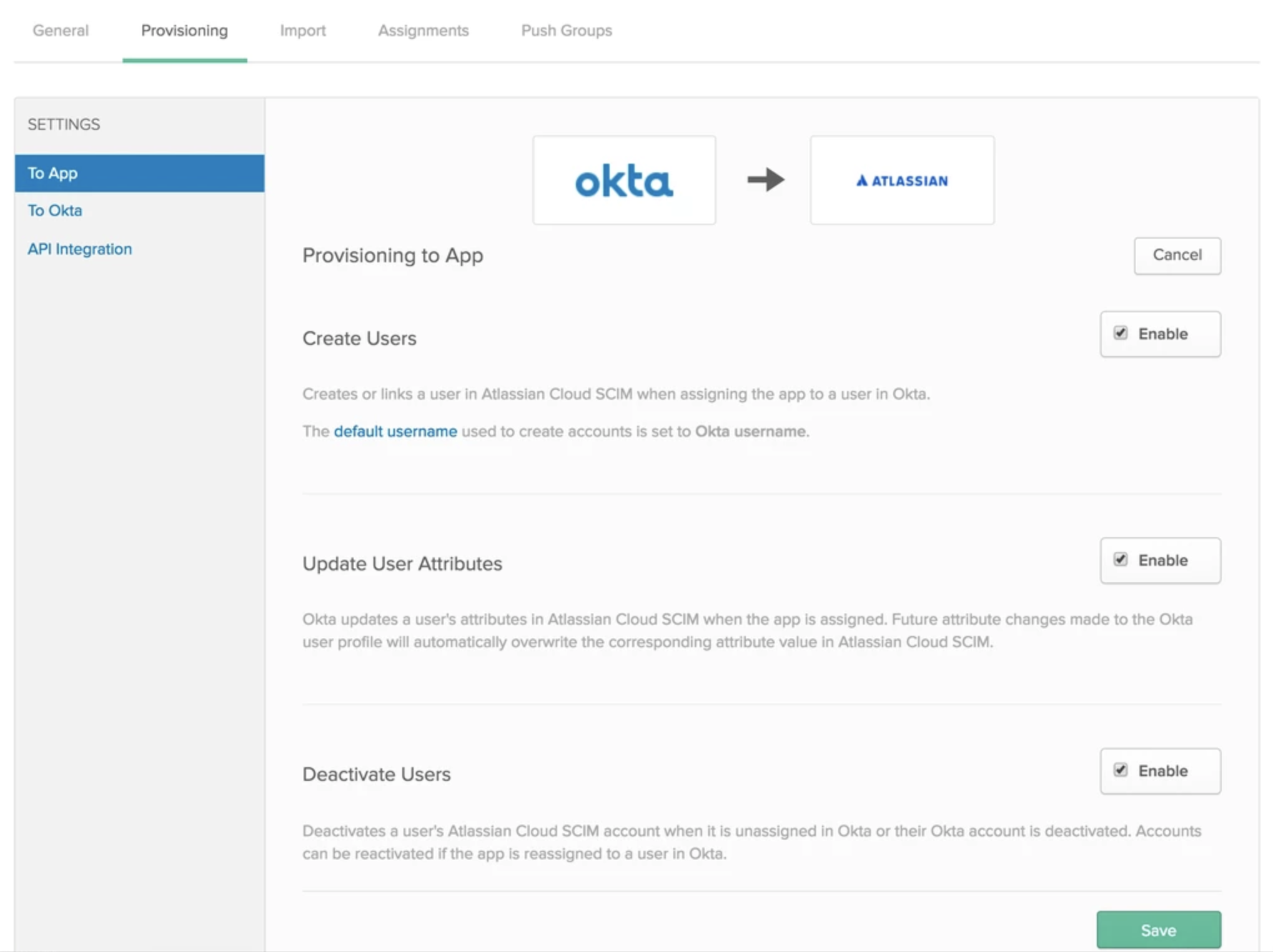The width and height of the screenshot is (1273, 952).
Task: Go to the Assignments tab
Action: click(x=423, y=31)
